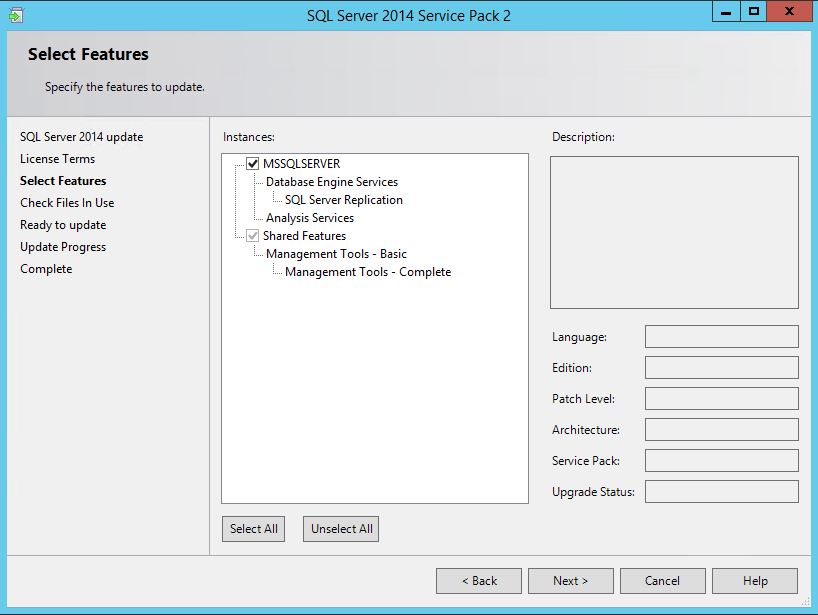818x615 pixels.
Task: Select Database Engine Services tree item
Action: click(331, 182)
